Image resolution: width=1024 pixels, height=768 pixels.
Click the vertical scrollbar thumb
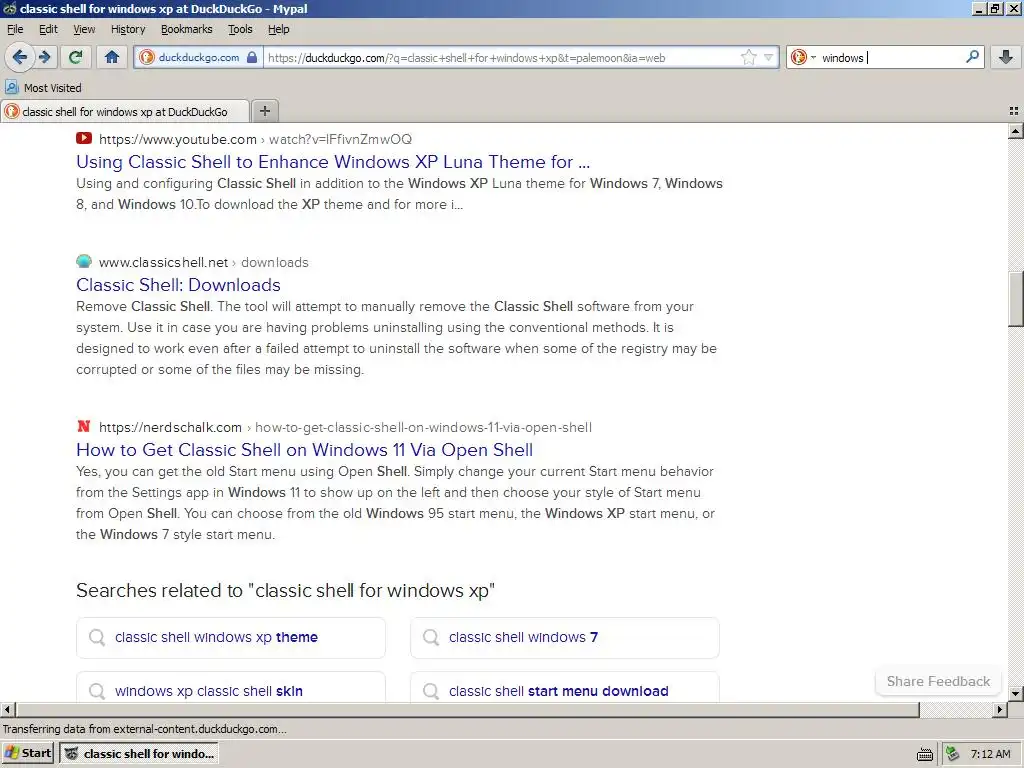1016,298
